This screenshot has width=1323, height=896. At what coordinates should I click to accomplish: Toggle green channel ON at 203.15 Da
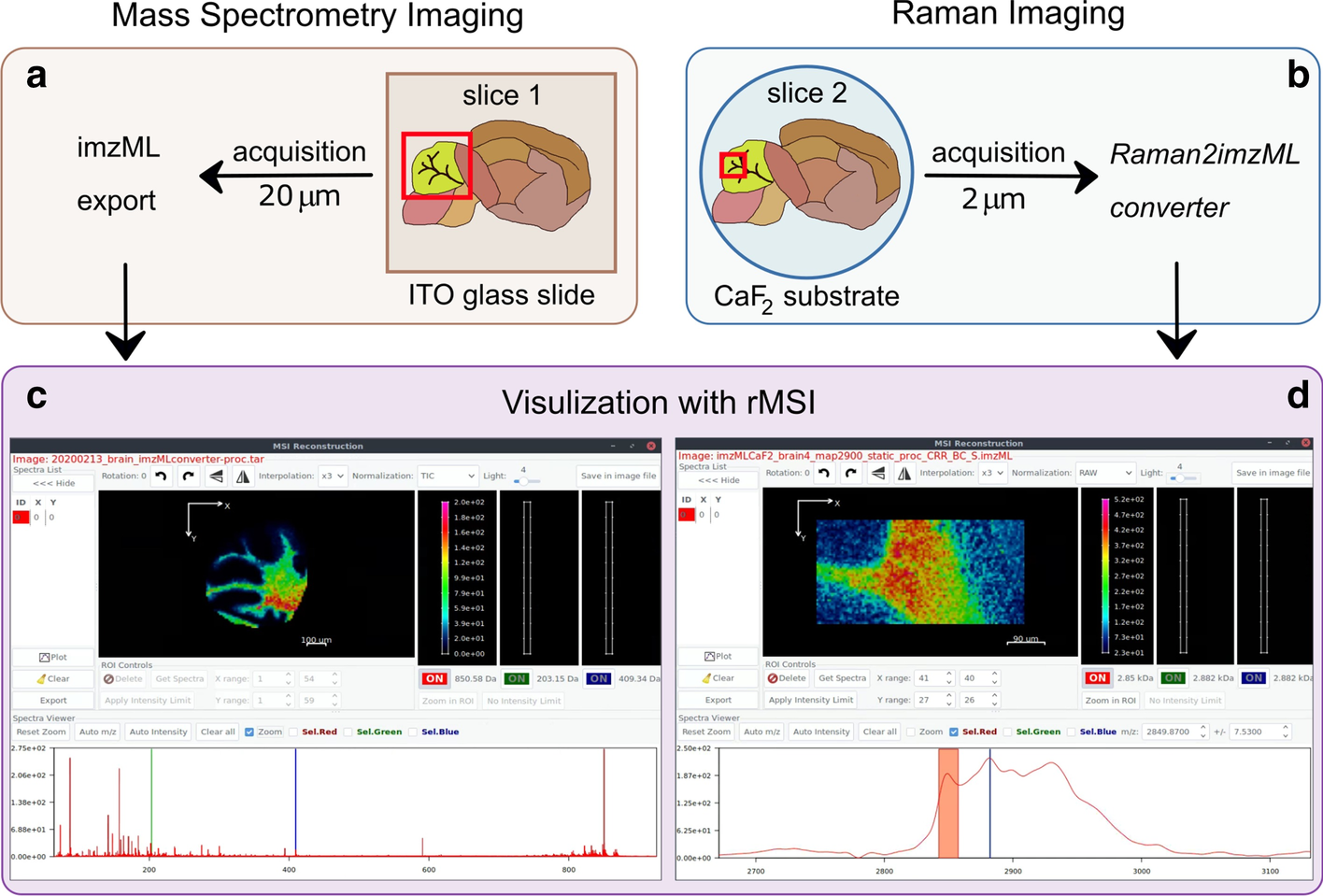click(x=517, y=679)
